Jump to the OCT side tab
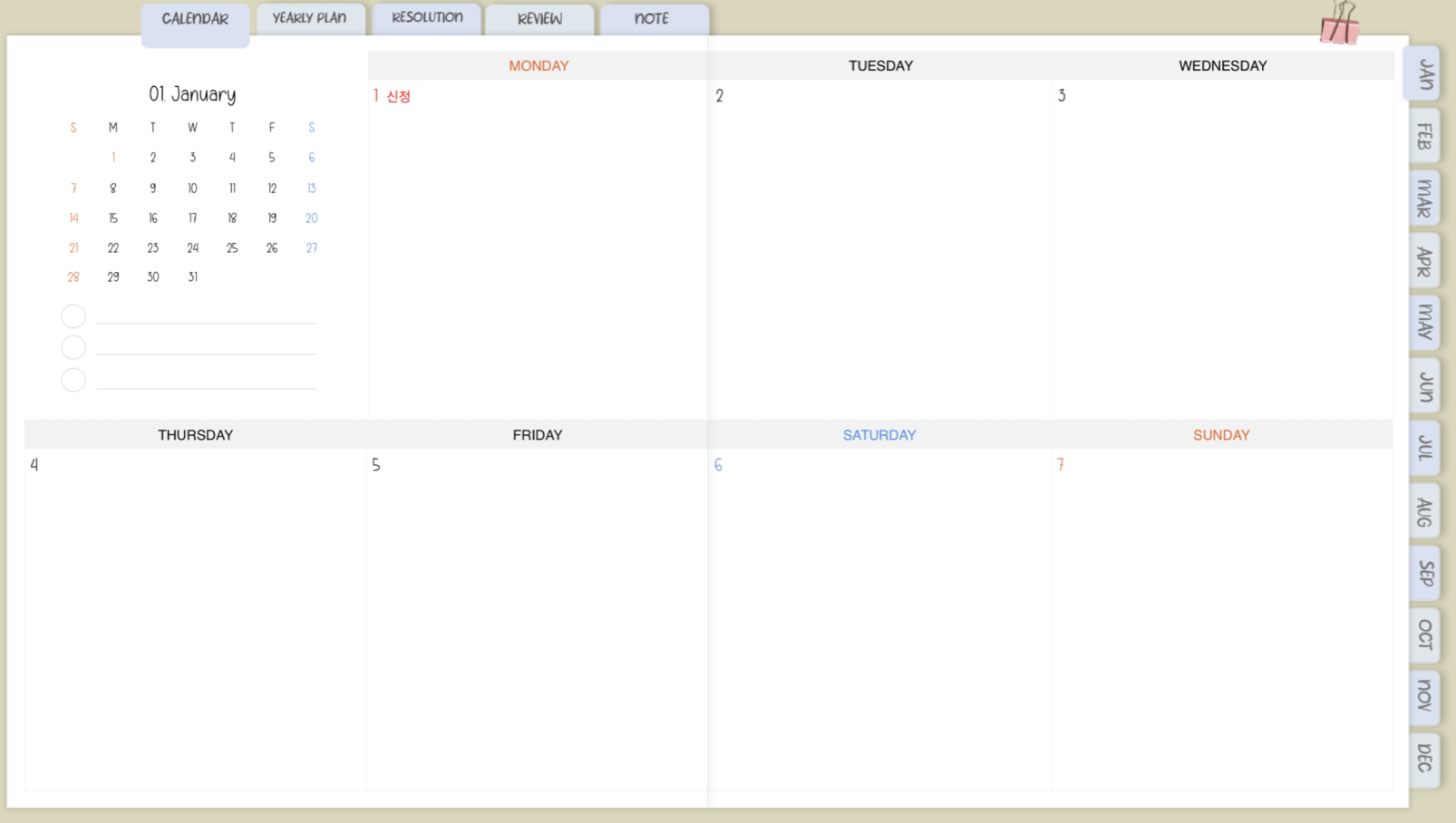This screenshot has height=823, width=1456. coord(1424,634)
